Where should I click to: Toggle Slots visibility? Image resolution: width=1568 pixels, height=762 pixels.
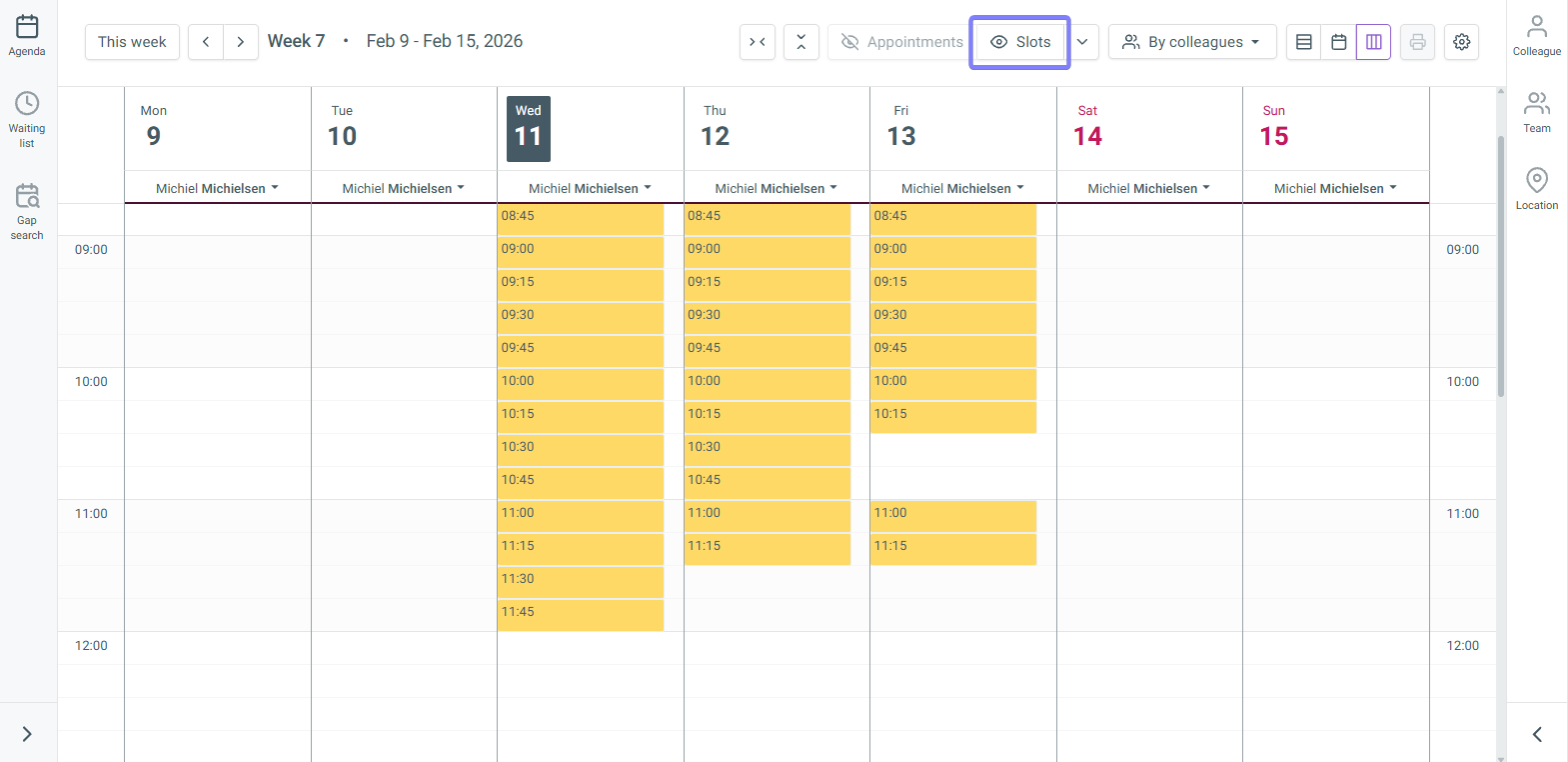click(1020, 42)
